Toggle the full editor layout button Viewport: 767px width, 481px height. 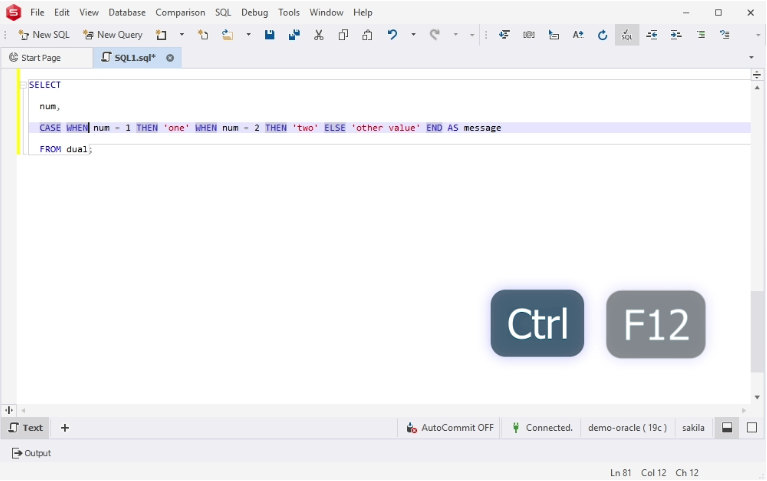(x=752, y=428)
